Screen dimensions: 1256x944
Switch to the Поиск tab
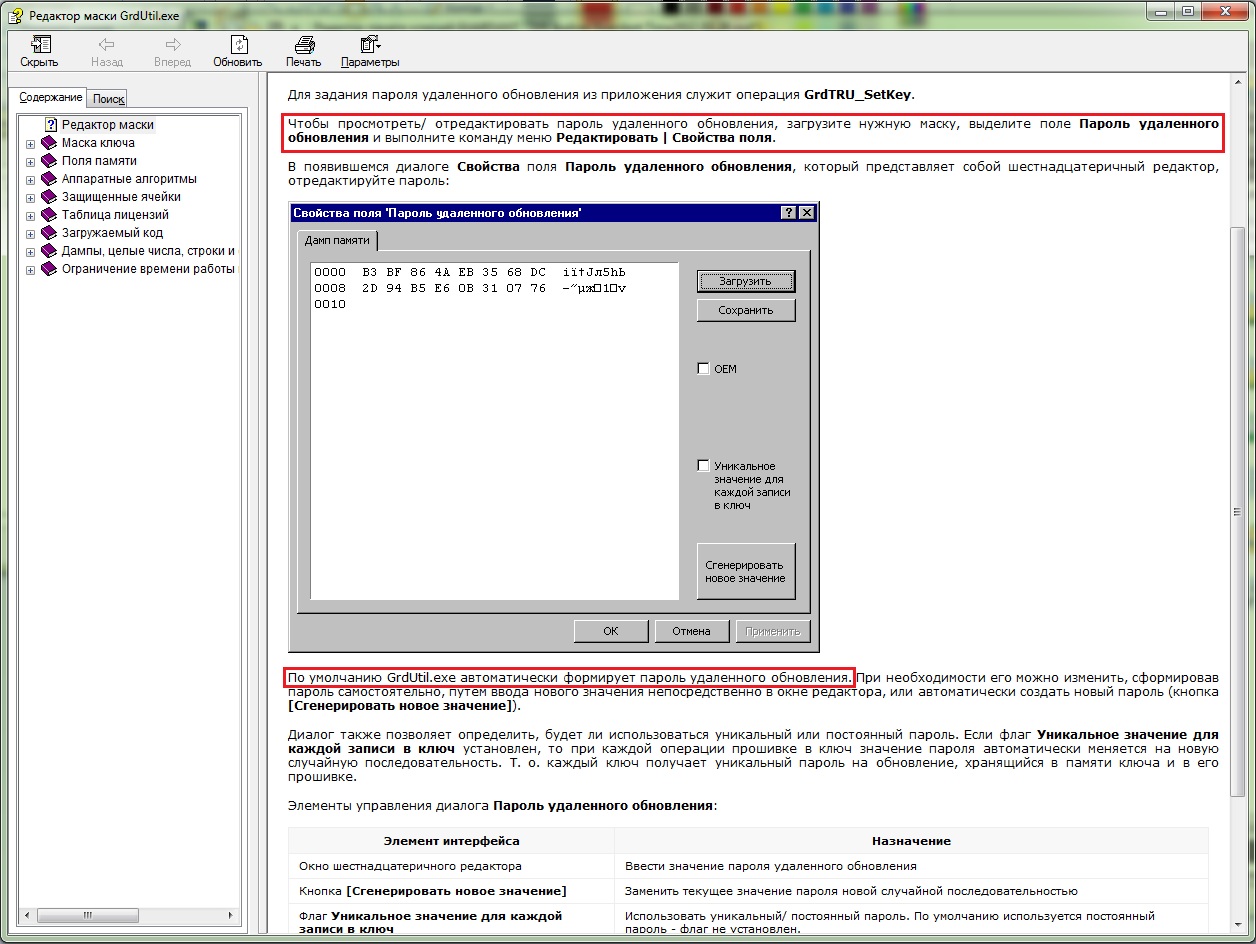[108, 99]
